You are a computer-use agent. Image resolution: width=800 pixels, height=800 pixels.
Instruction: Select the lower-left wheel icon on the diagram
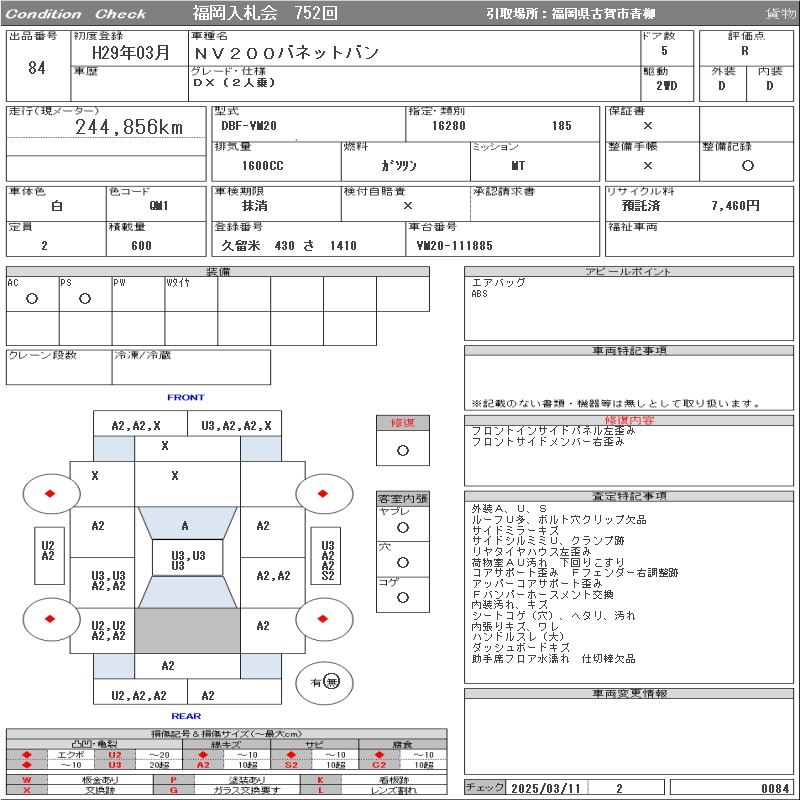pyautogui.click(x=49, y=619)
